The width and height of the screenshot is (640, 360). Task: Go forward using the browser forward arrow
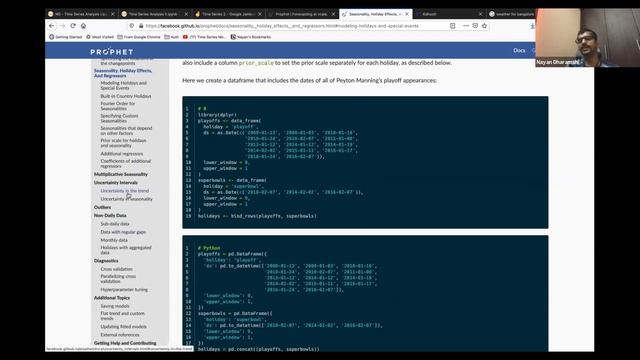62,26
